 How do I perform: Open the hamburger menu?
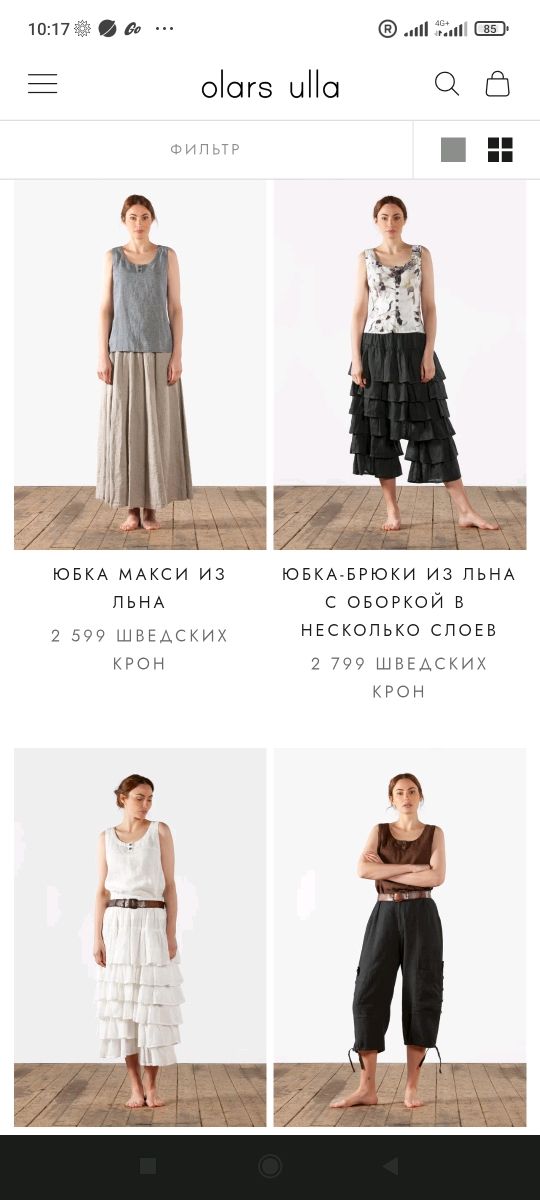[42, 84]
